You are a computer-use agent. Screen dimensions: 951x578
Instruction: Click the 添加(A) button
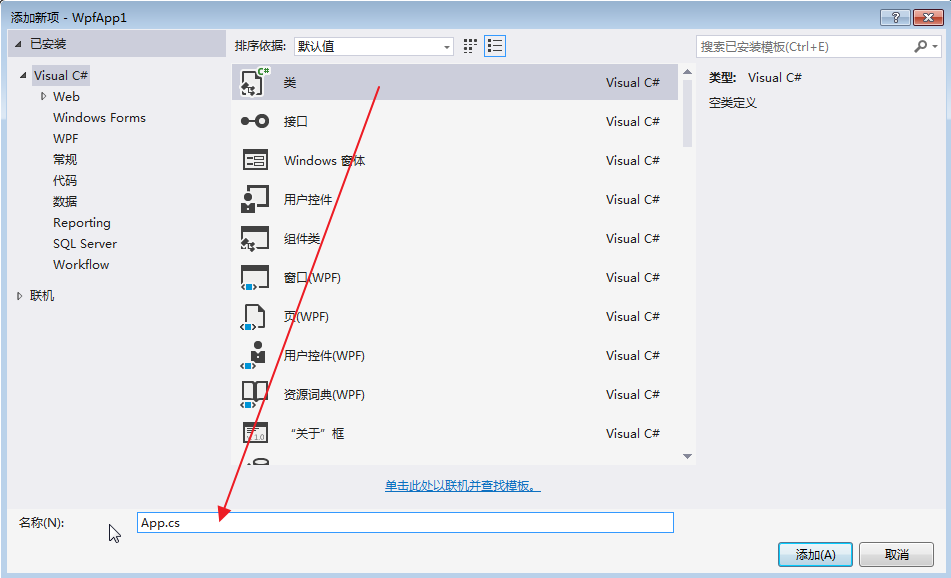pos(814,554)
